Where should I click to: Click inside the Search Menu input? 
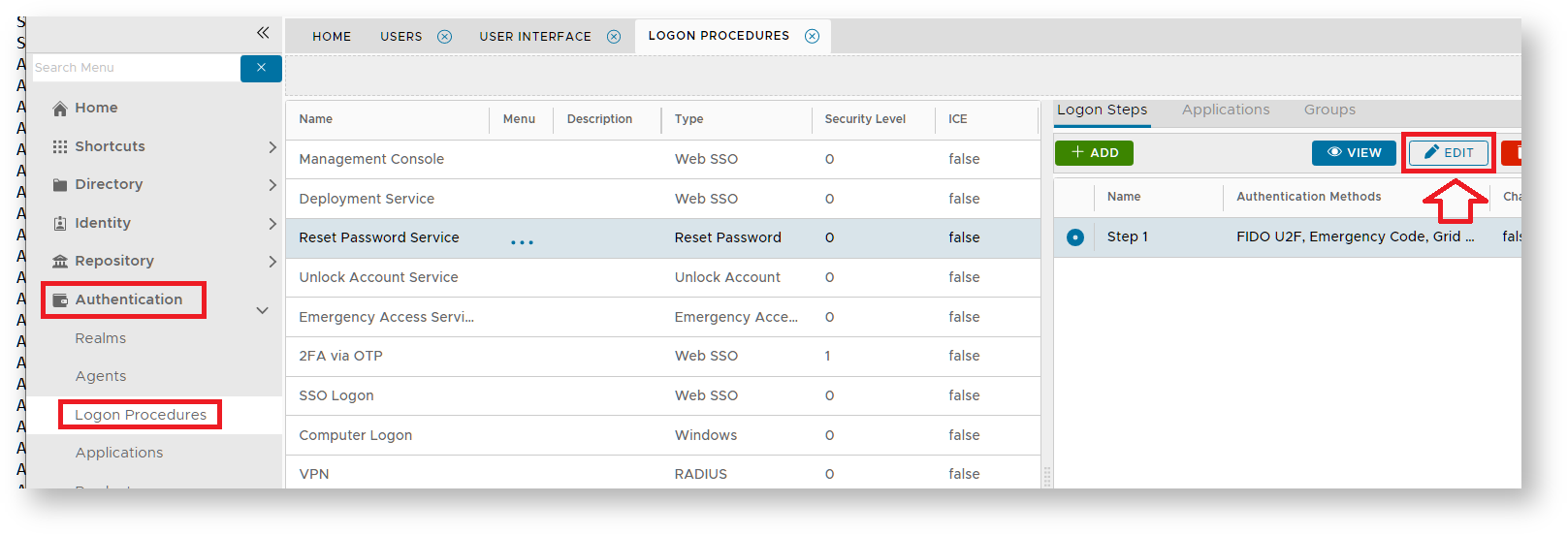[136, 68]
